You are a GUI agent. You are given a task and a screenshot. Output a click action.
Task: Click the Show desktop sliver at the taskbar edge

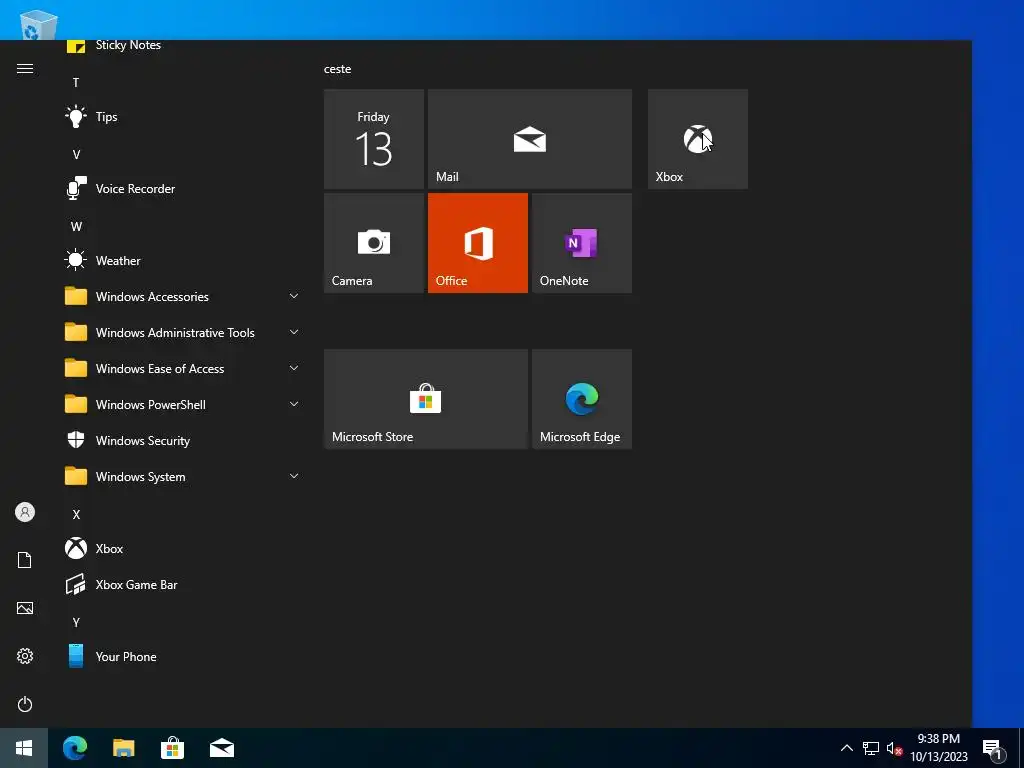[x=1021, y=748]
